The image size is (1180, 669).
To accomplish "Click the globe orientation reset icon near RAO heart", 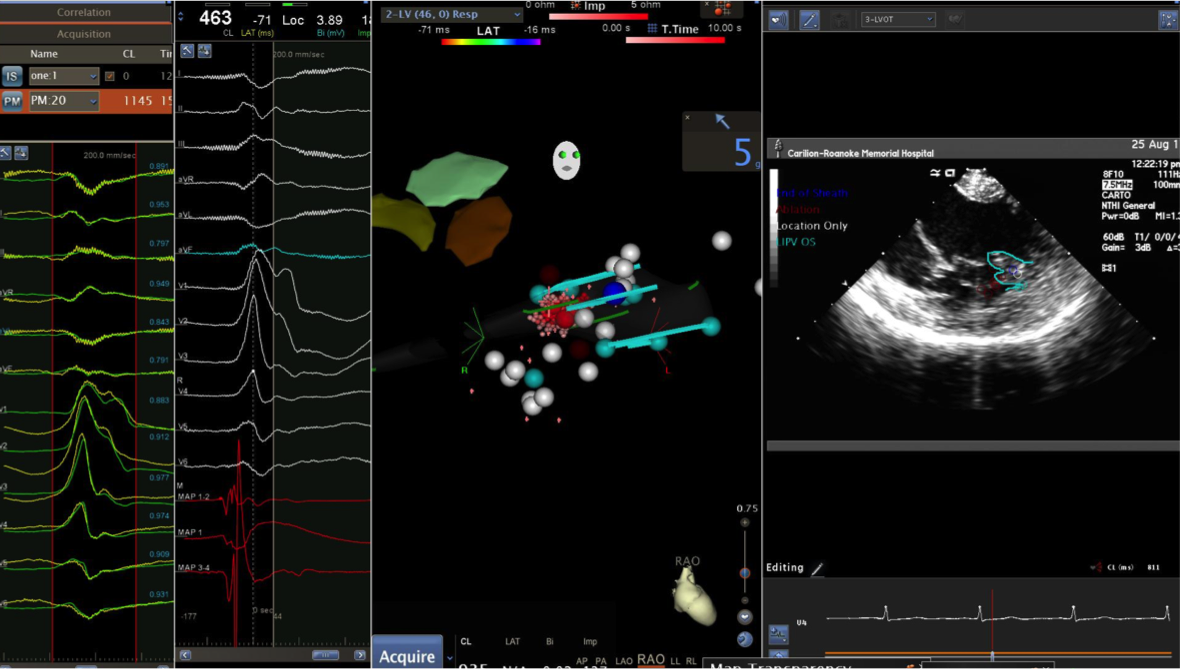I will (742, 638).
